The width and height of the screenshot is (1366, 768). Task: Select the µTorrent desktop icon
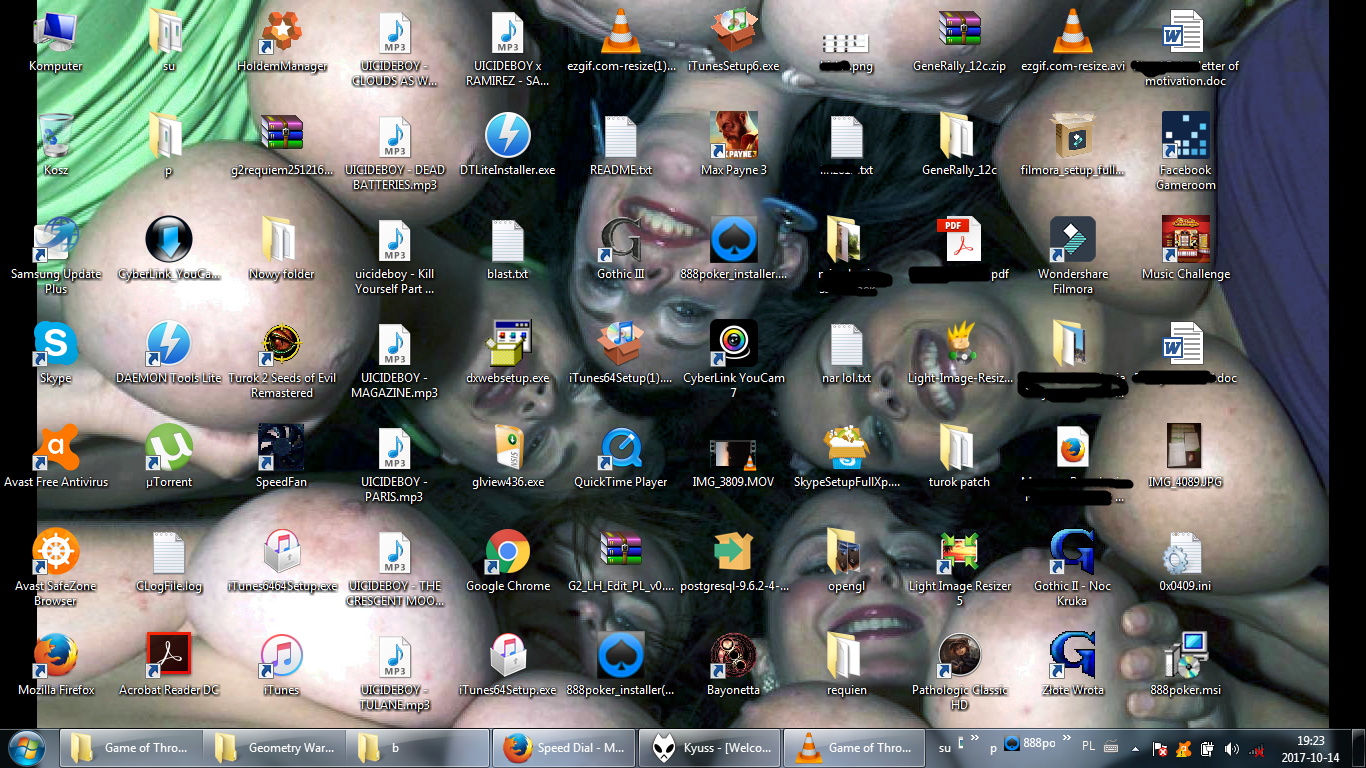coord(169,457)
